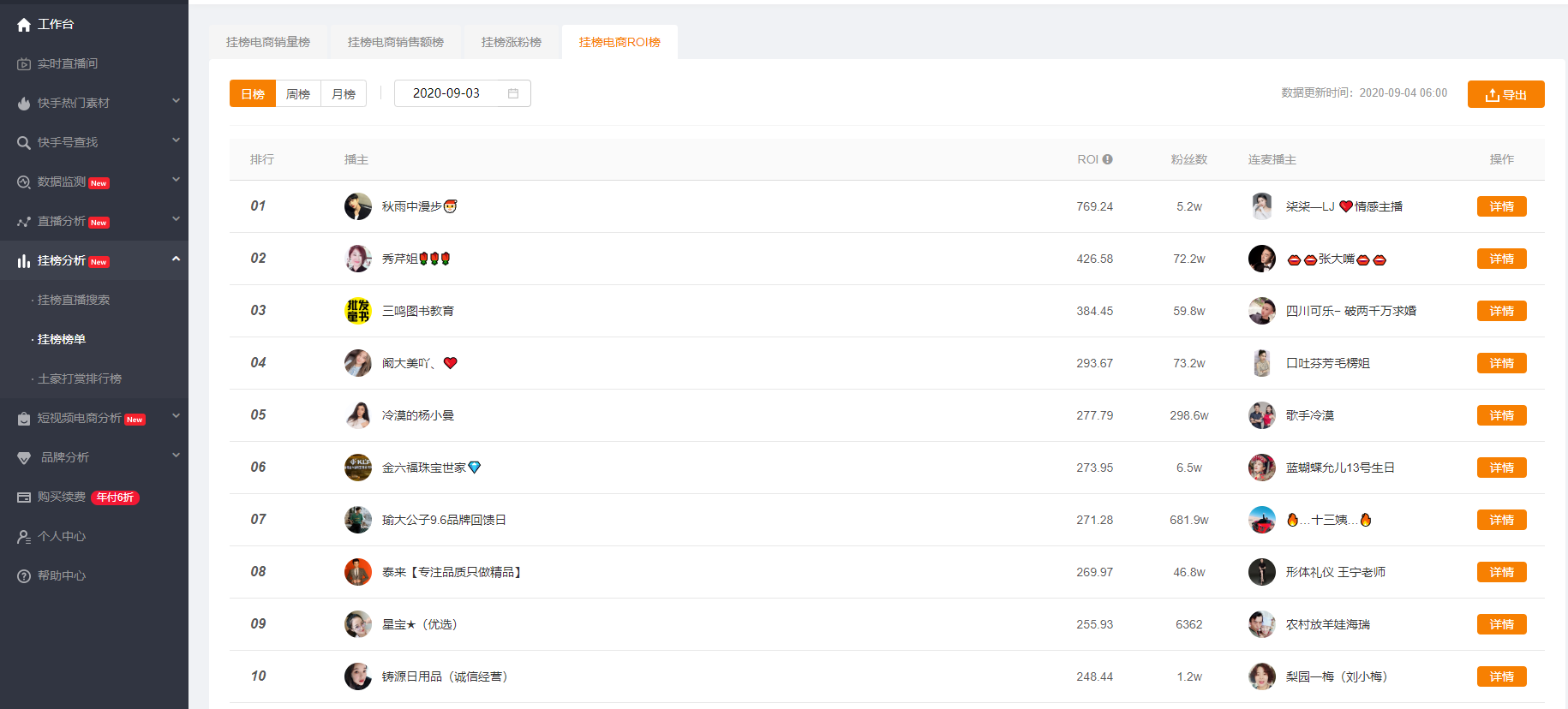Expand the 品牌分析 menu chevron
This screenshot has height=709, width=1568.
[x=176, y=456]
